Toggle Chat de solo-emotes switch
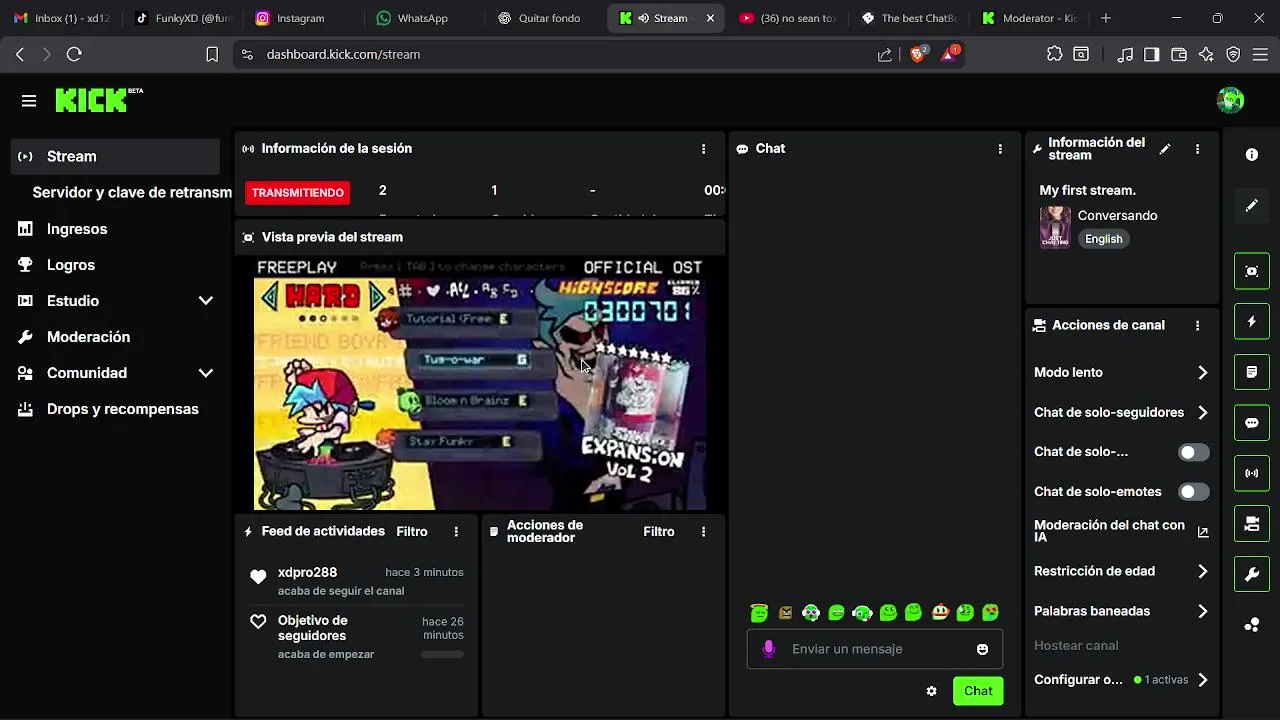The width and height of the screenshot is (1280, 720). pyautogui.click(x=1194, y=492)
